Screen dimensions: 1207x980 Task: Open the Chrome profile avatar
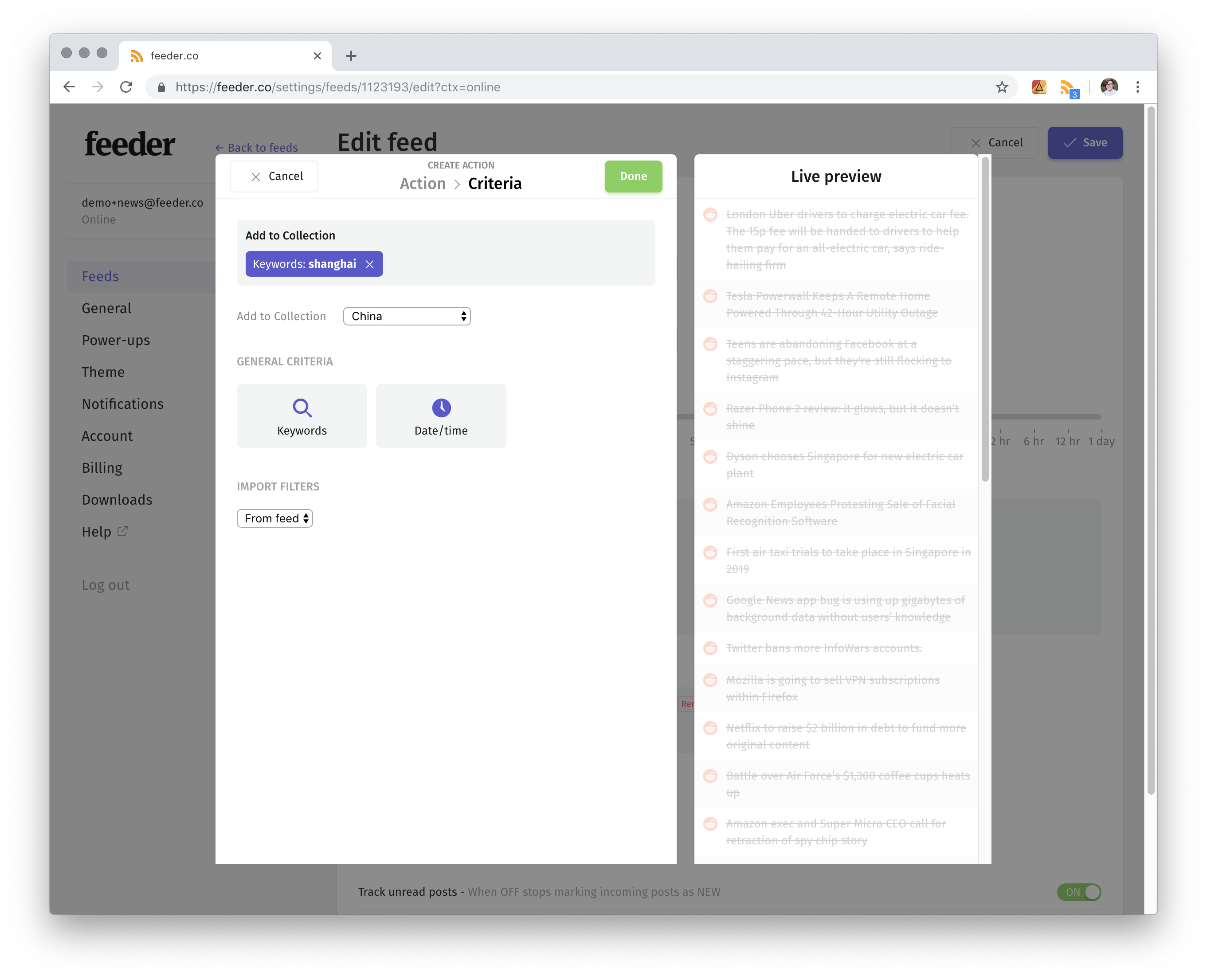coord(1109,87)
